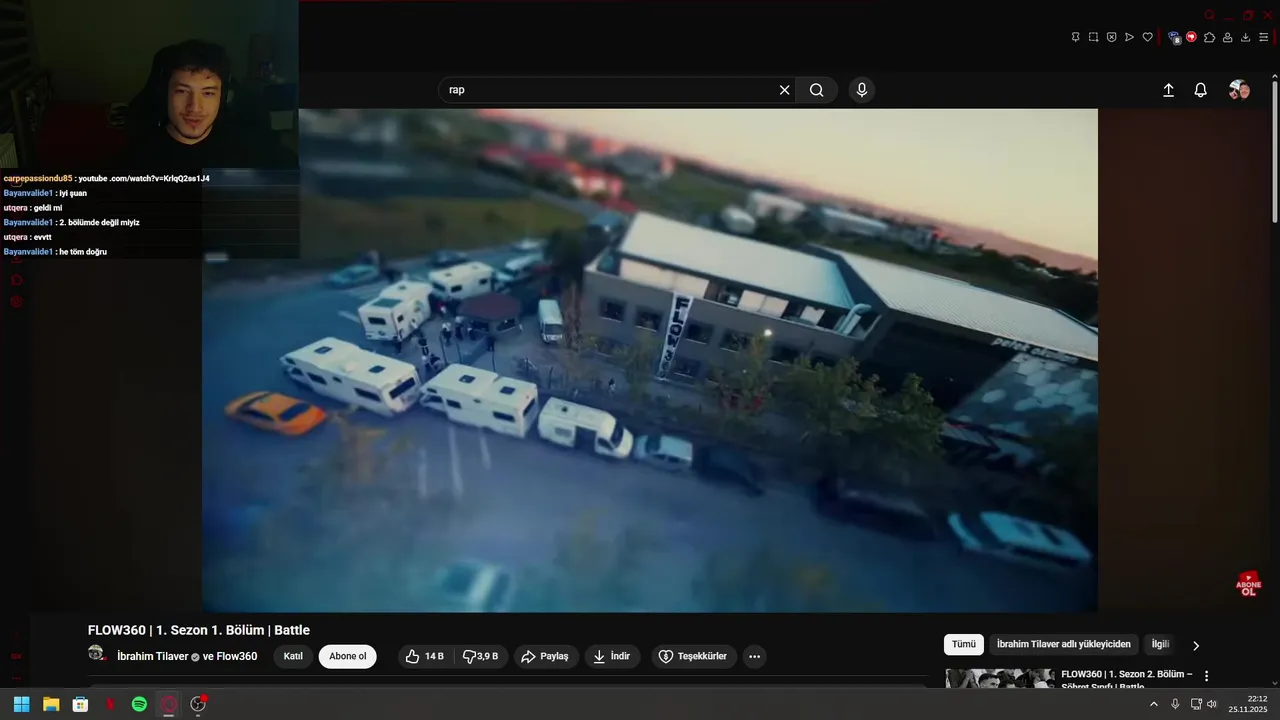Open İbrahim Tilaver channel name link
1280x720 pixels.
coord(152,656)
